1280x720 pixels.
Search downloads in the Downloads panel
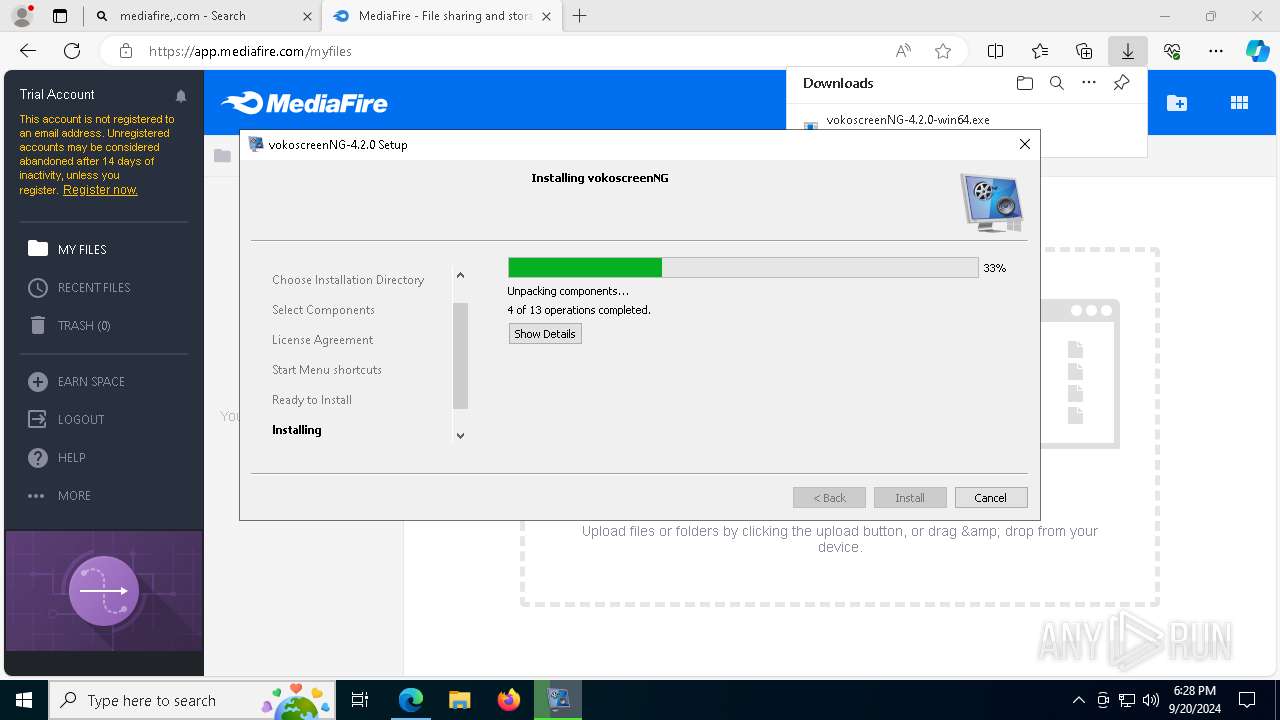coord(1056,83)
